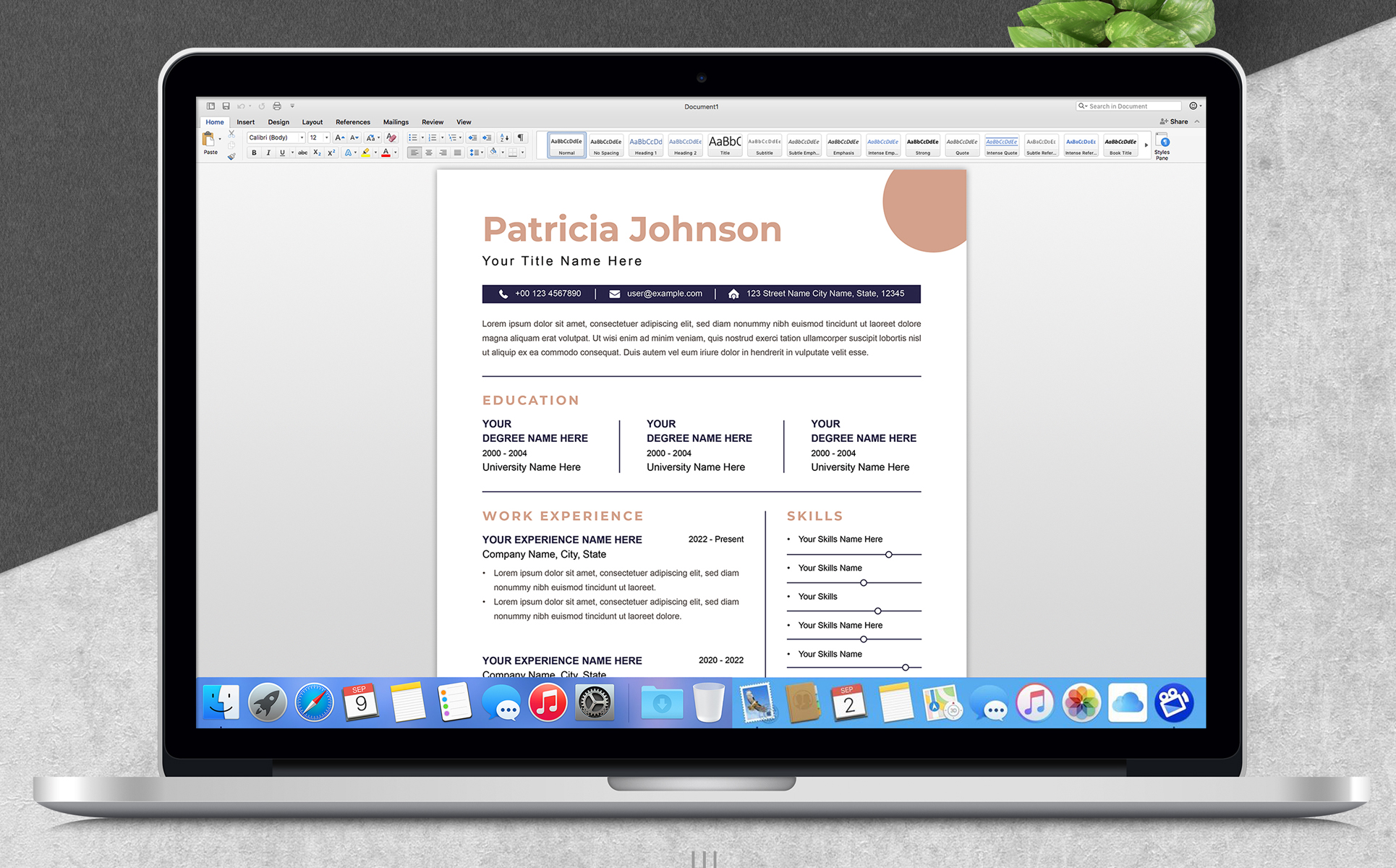The image size is (1396, 868).
Task: Toggle bold formatting
Action: [x=254, y=153]
